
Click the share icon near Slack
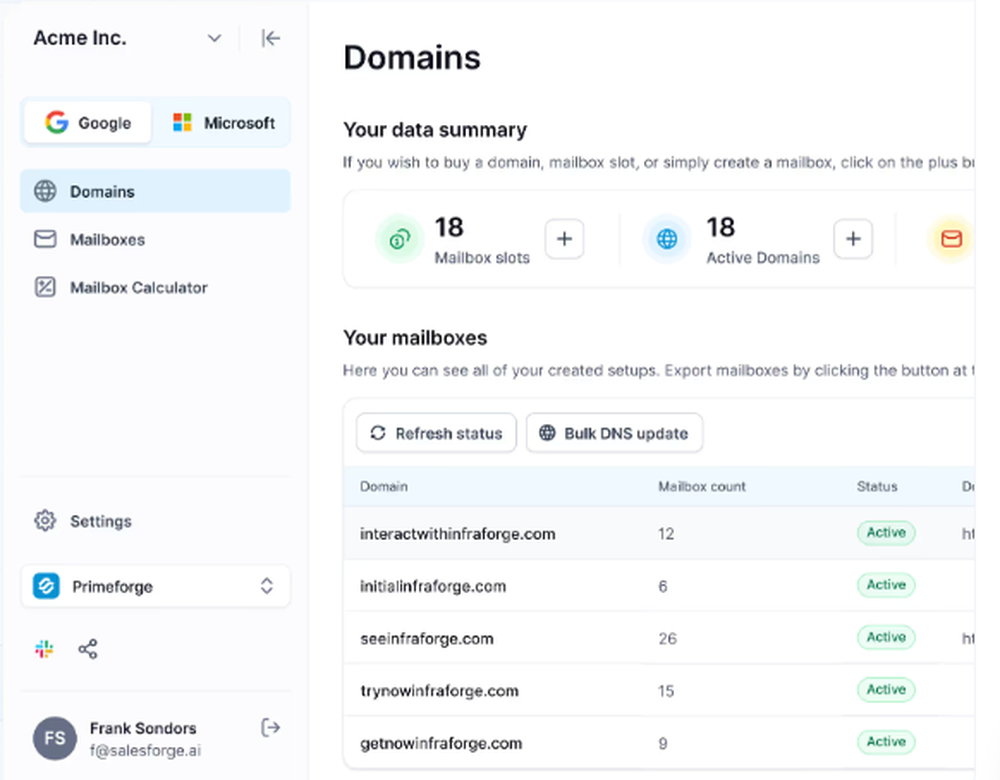pos(88,650)
